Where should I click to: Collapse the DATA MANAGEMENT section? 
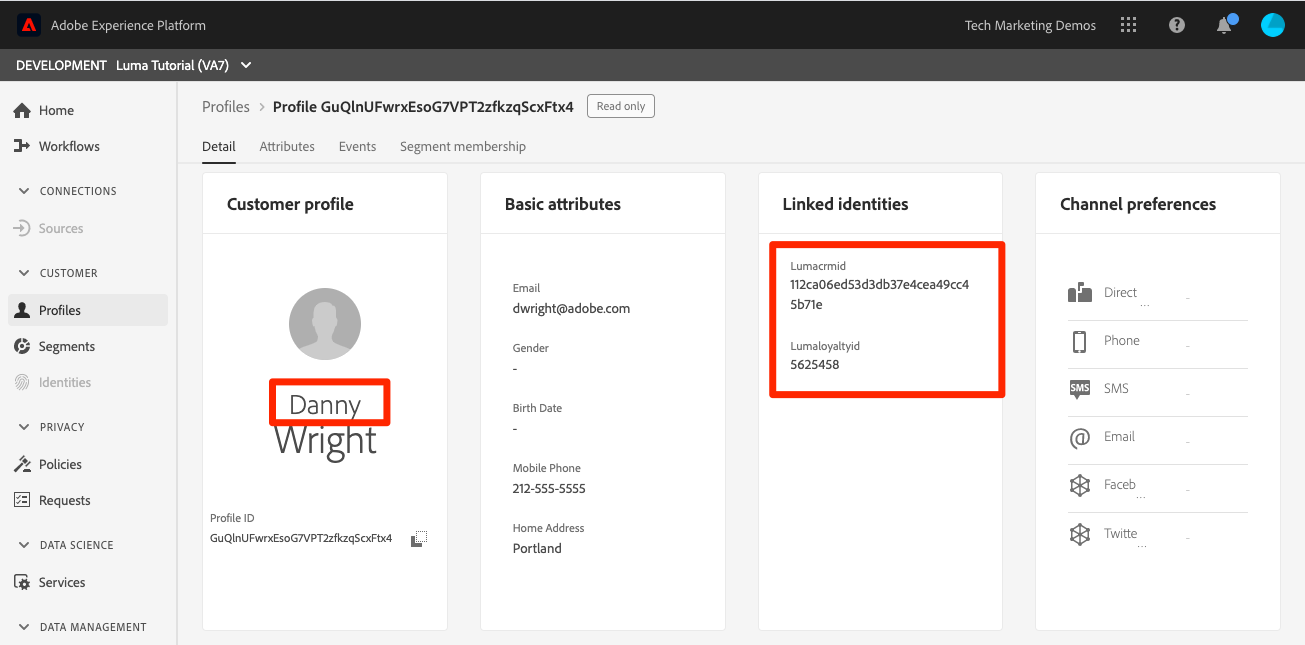82,627
